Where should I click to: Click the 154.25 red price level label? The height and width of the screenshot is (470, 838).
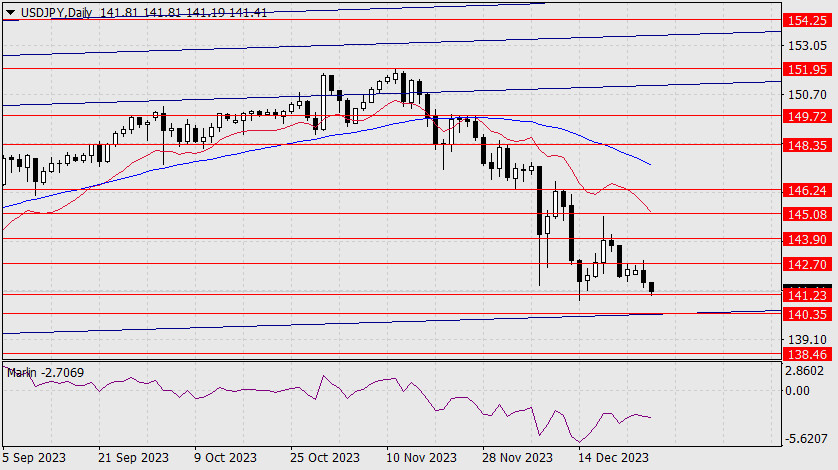pos(807,20)
